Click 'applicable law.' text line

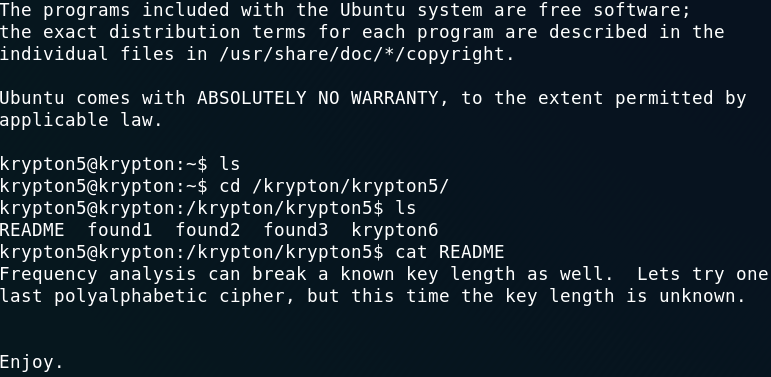point(81,120)
